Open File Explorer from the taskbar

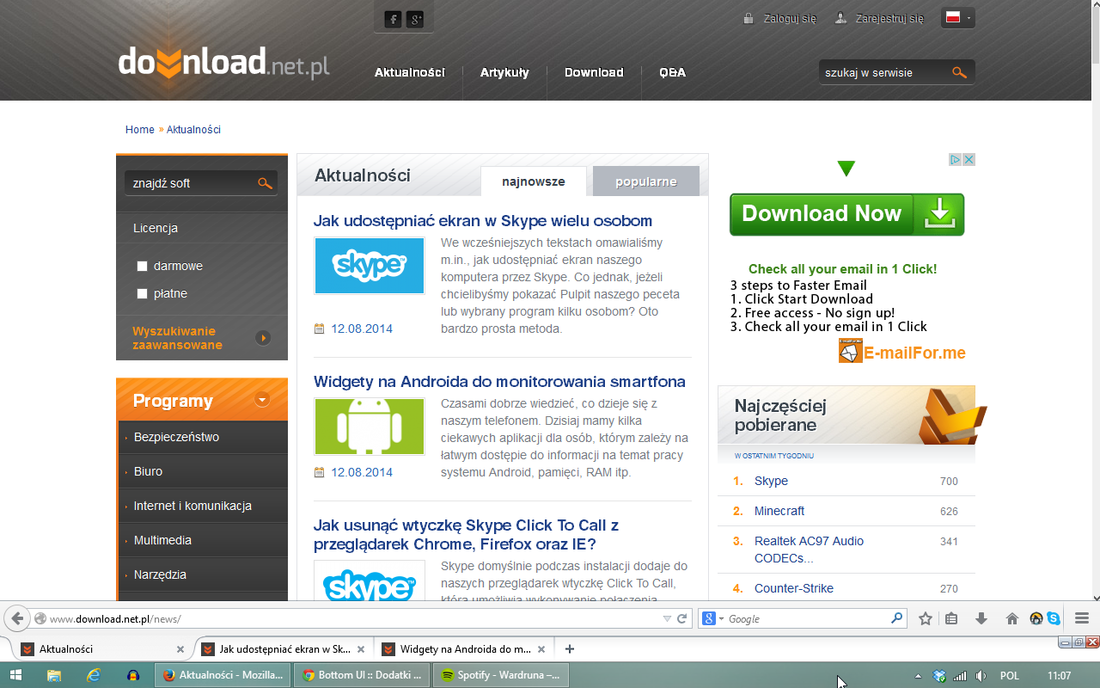54,675
